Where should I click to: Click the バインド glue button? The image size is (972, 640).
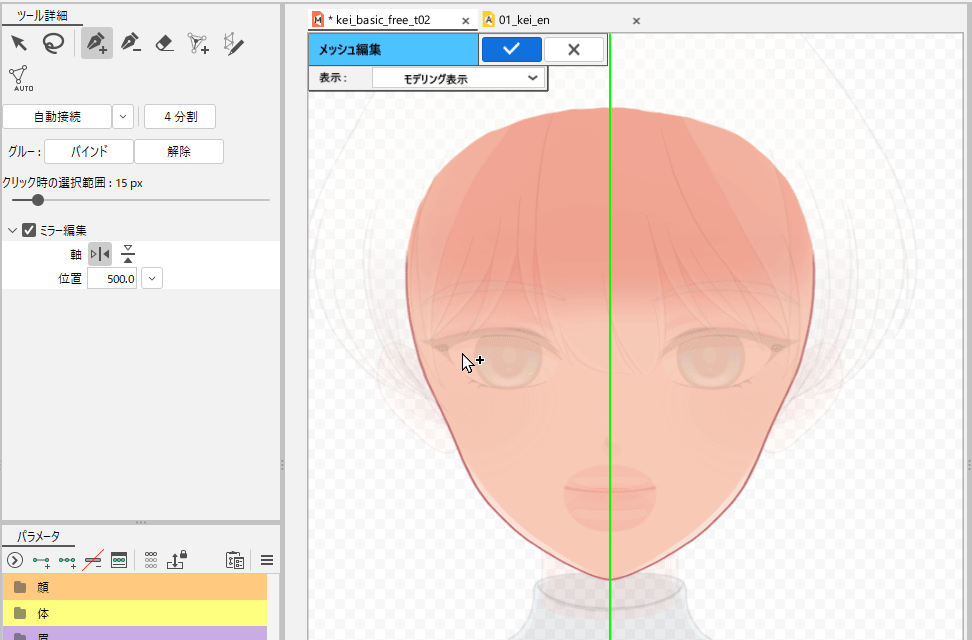pyautogui.click(x=88, y=152)
